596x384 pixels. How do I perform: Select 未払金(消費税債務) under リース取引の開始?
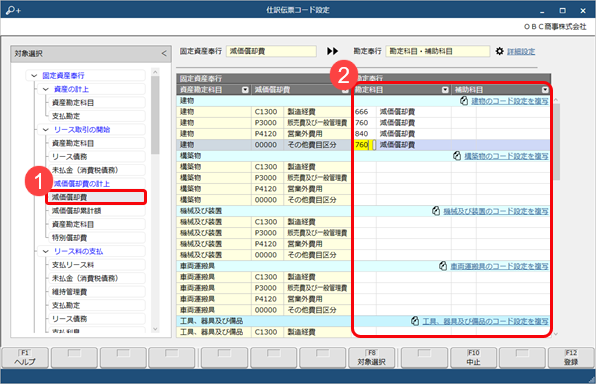[x=97, y=170]
